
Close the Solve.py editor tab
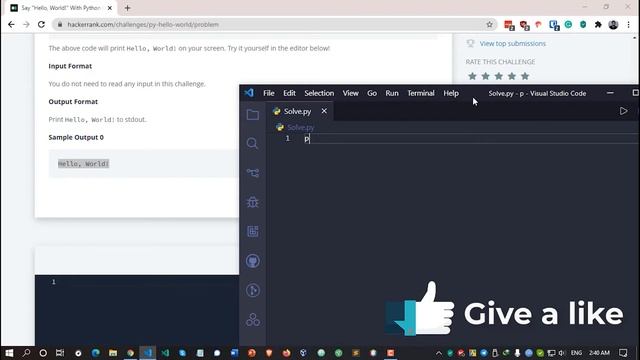pyautogui.click(x=324, y=111)
